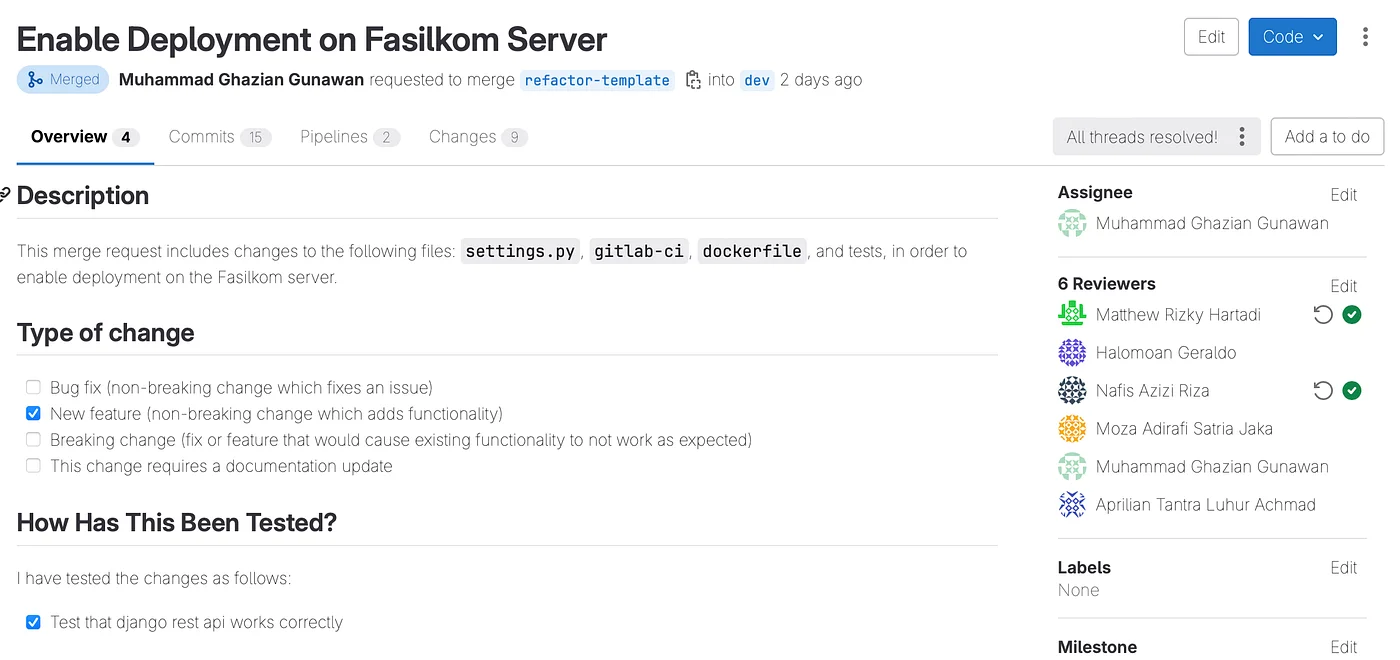Click Moza Adirafi Satria Jaka's avatar
Screen dimensions: 1400x660
pyautogui.click(x=1072, y=429)
